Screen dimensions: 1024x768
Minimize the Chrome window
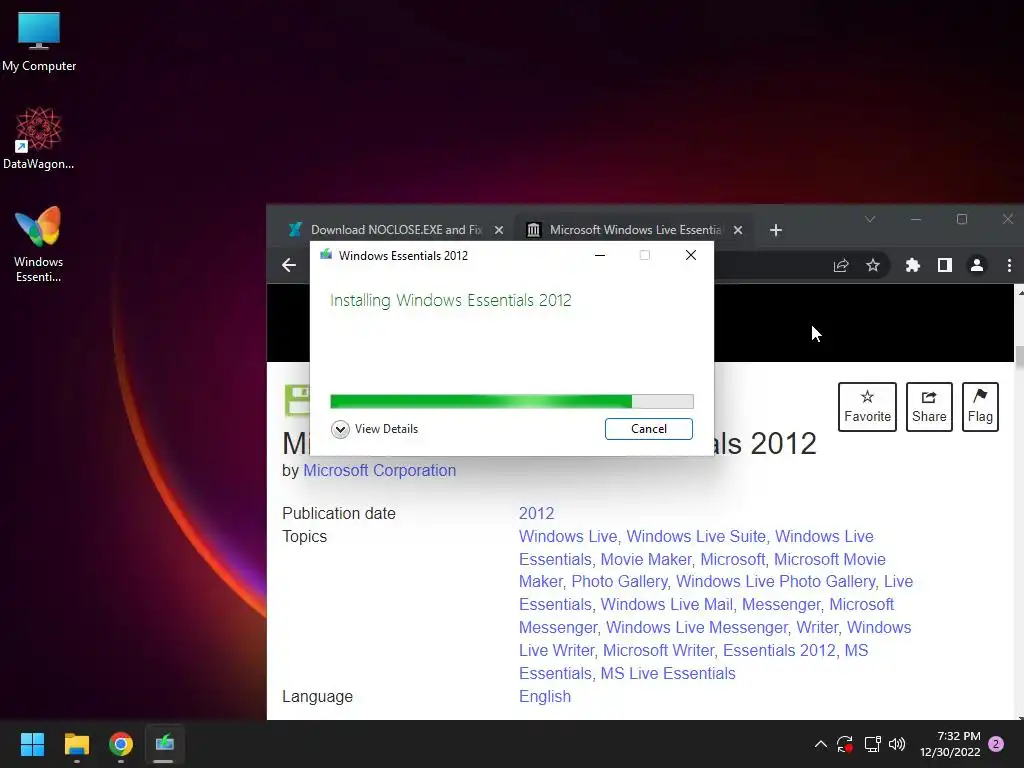tap(916, 219)
